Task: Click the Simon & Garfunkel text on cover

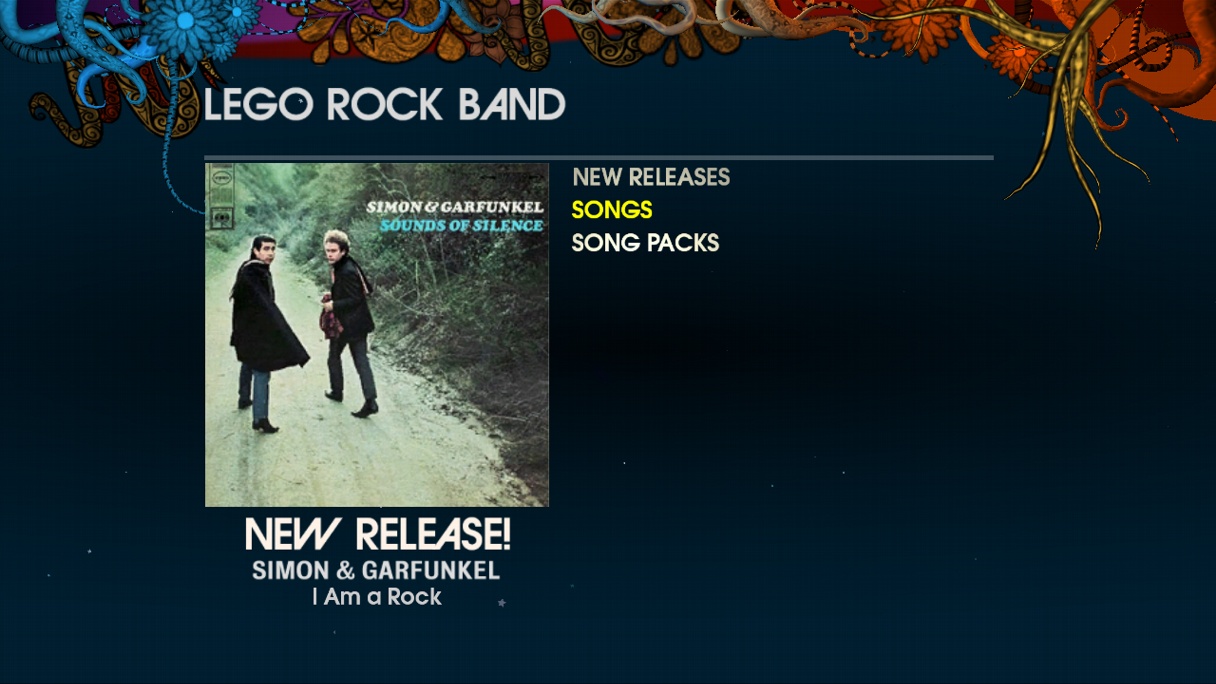Action: [455, 206]
